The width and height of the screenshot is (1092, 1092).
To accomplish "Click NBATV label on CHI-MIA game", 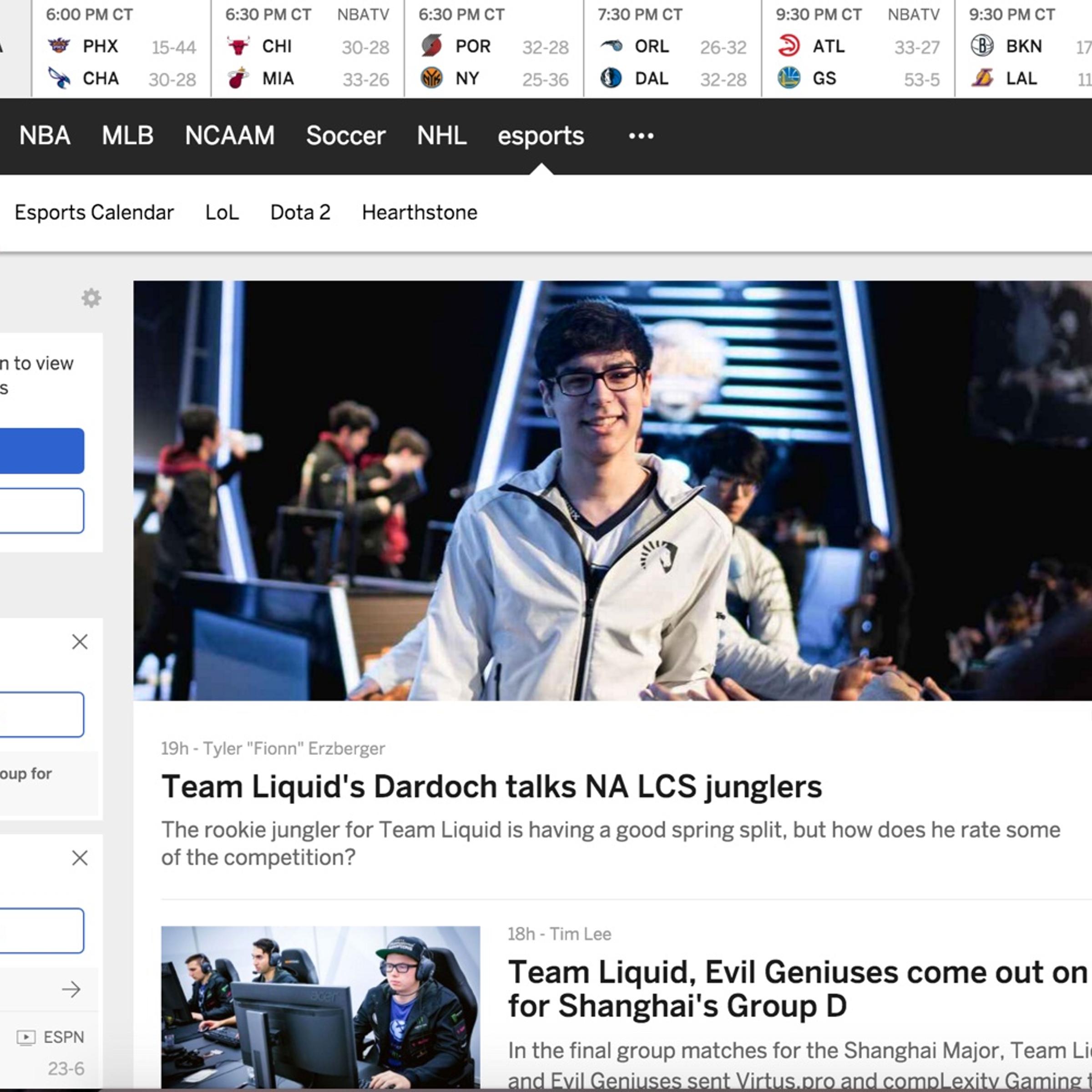I will (364, 14).
